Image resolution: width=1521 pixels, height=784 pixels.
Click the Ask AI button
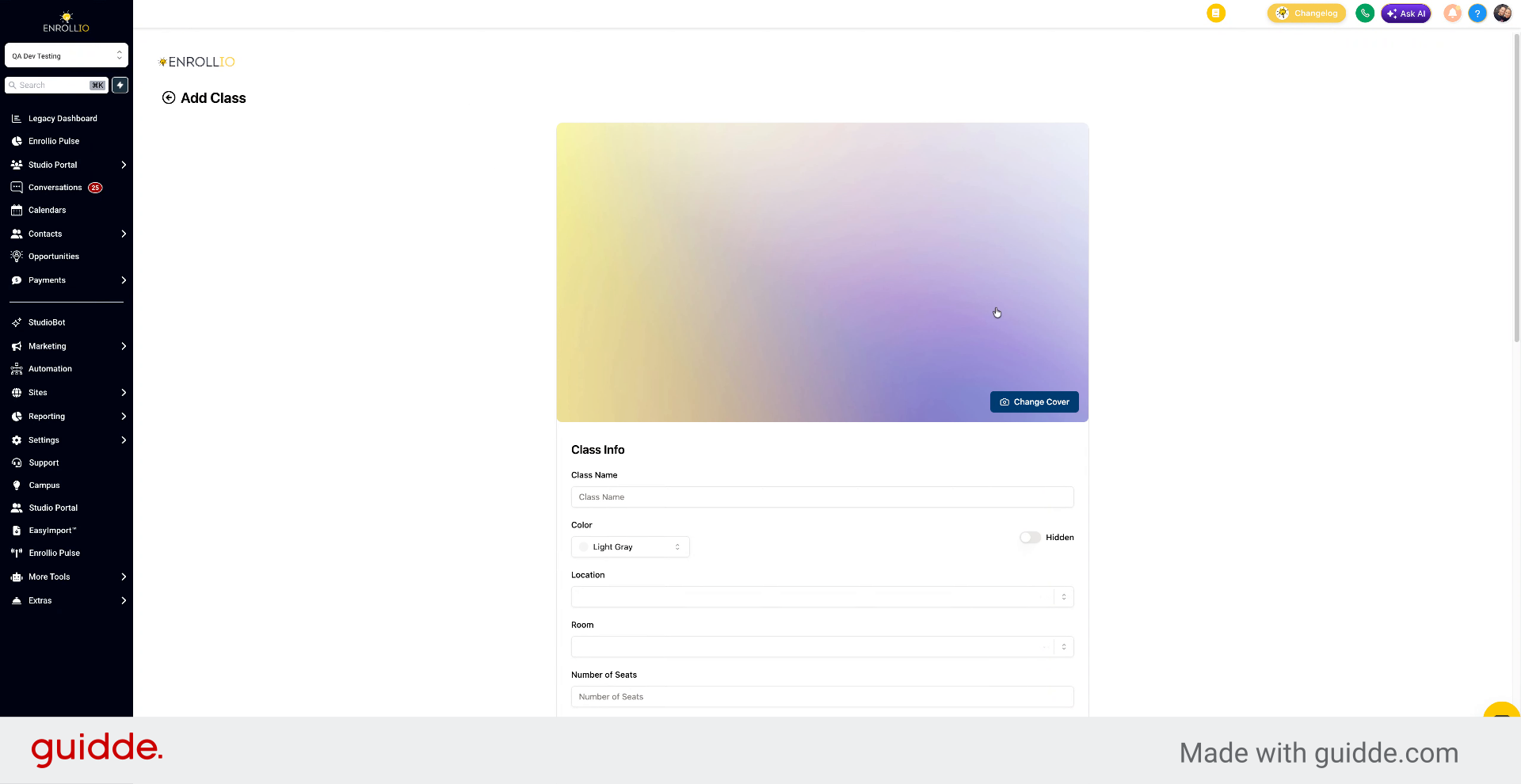1405,13
